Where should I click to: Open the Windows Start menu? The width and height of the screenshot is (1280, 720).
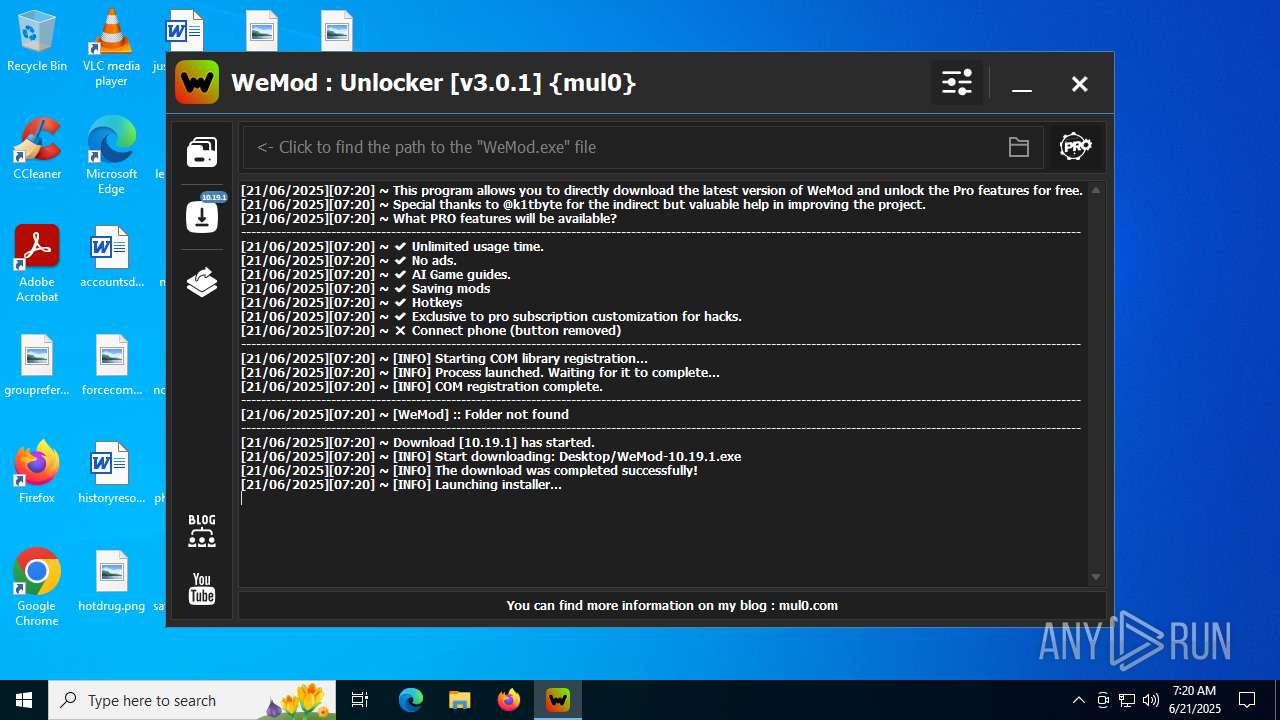pos(24,700)
